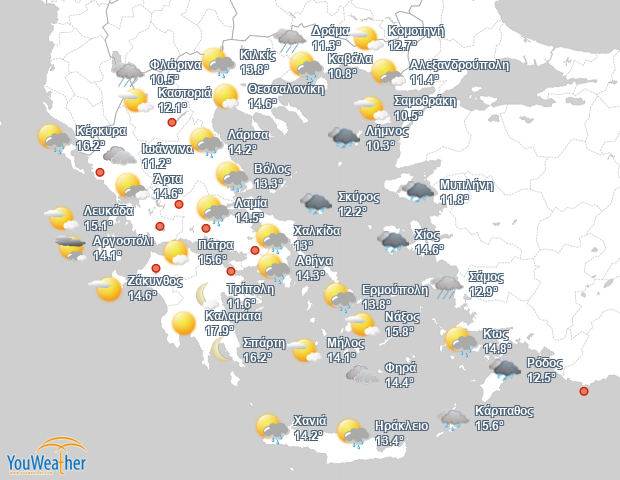Viewport: 620px width, 480px height.
Task: Click the crescent moon icon beside Σπάρτη
Action: 221,350
